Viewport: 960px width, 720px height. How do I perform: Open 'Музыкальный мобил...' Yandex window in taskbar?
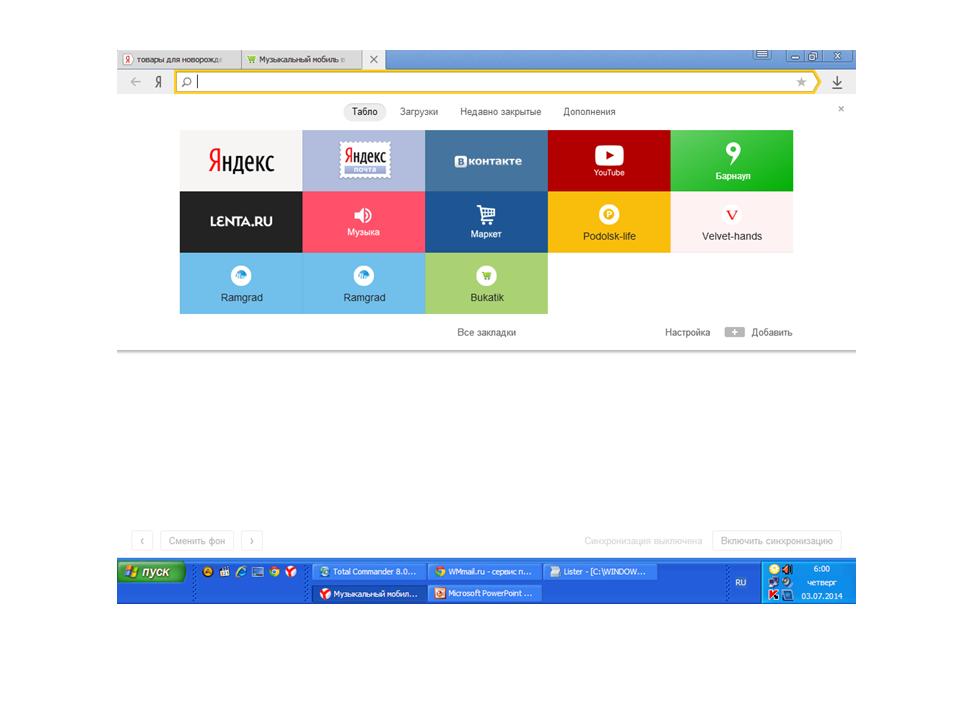pyautogui.click(x=369, y=593)
